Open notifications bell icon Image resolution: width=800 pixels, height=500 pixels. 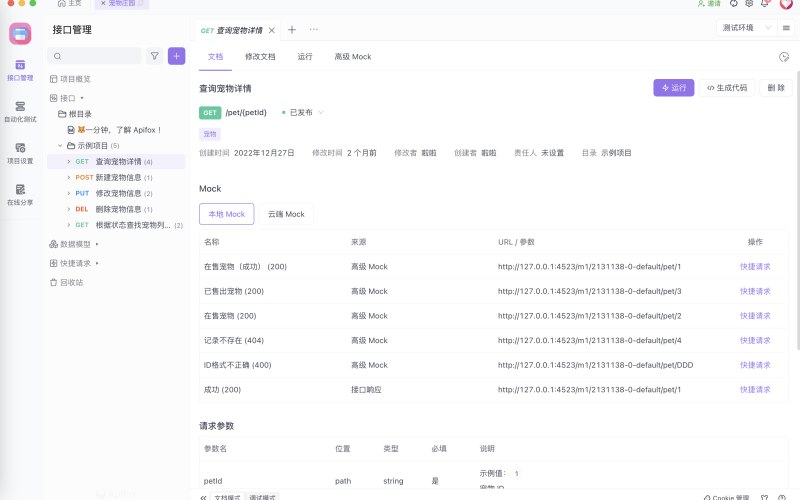tap(765, 3)
